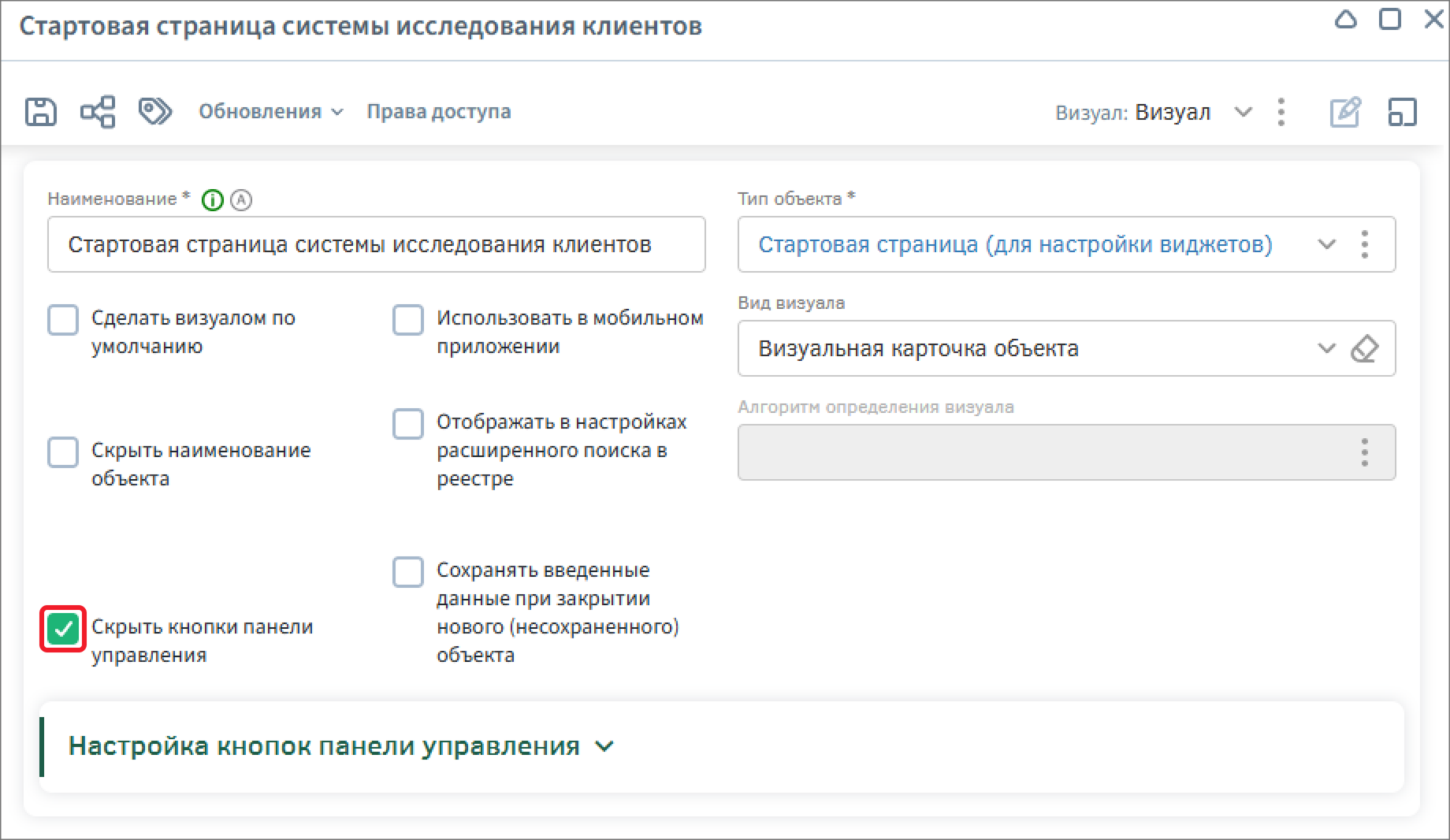The height and width of the screenshot is (840, 1450).
Task: Toggle Скрыть наименование объекта checkbox
Action: pos(63,453)
